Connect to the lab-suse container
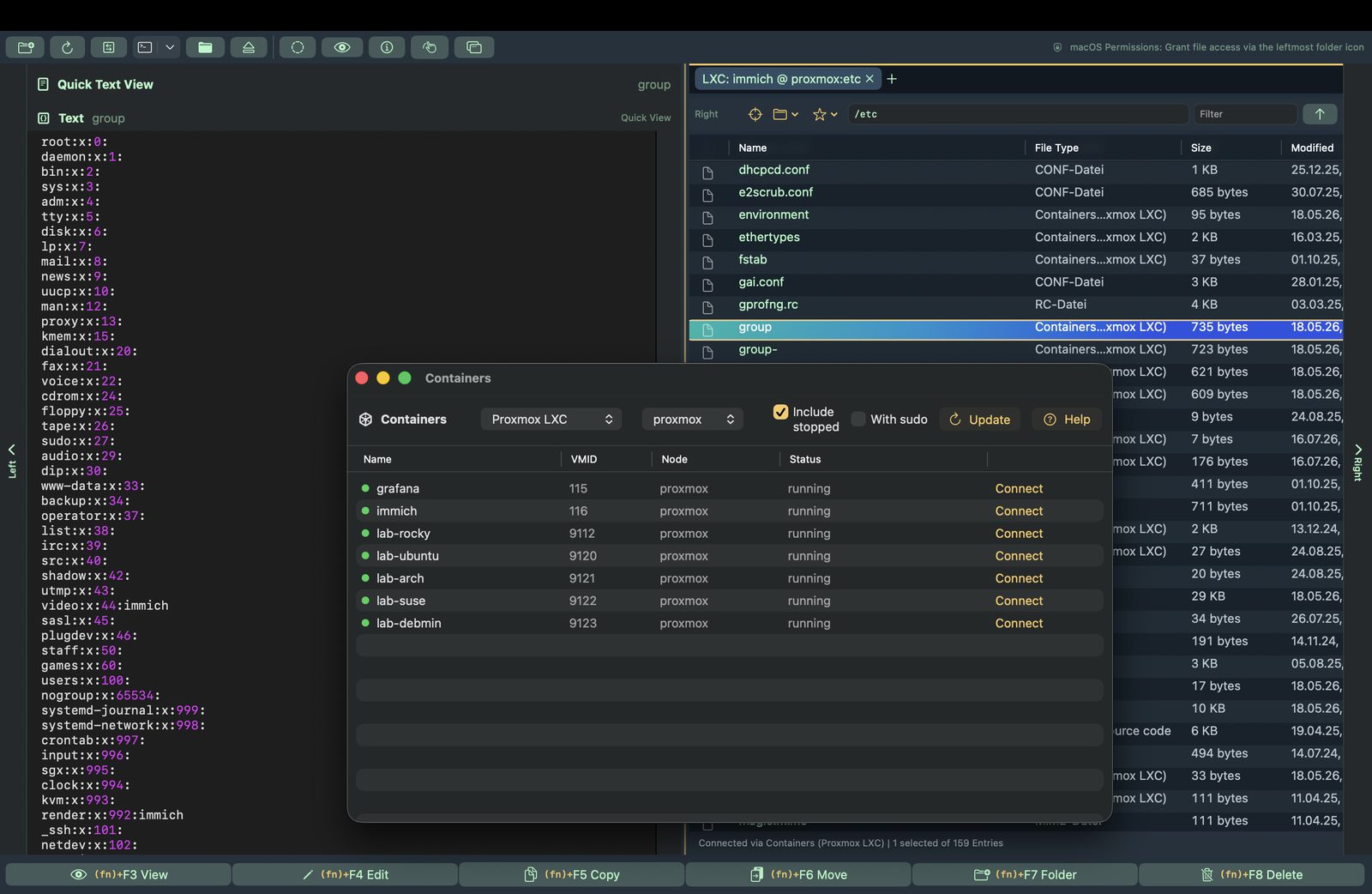Viewport: 1372px width, 894px height. pos(1019,601)
